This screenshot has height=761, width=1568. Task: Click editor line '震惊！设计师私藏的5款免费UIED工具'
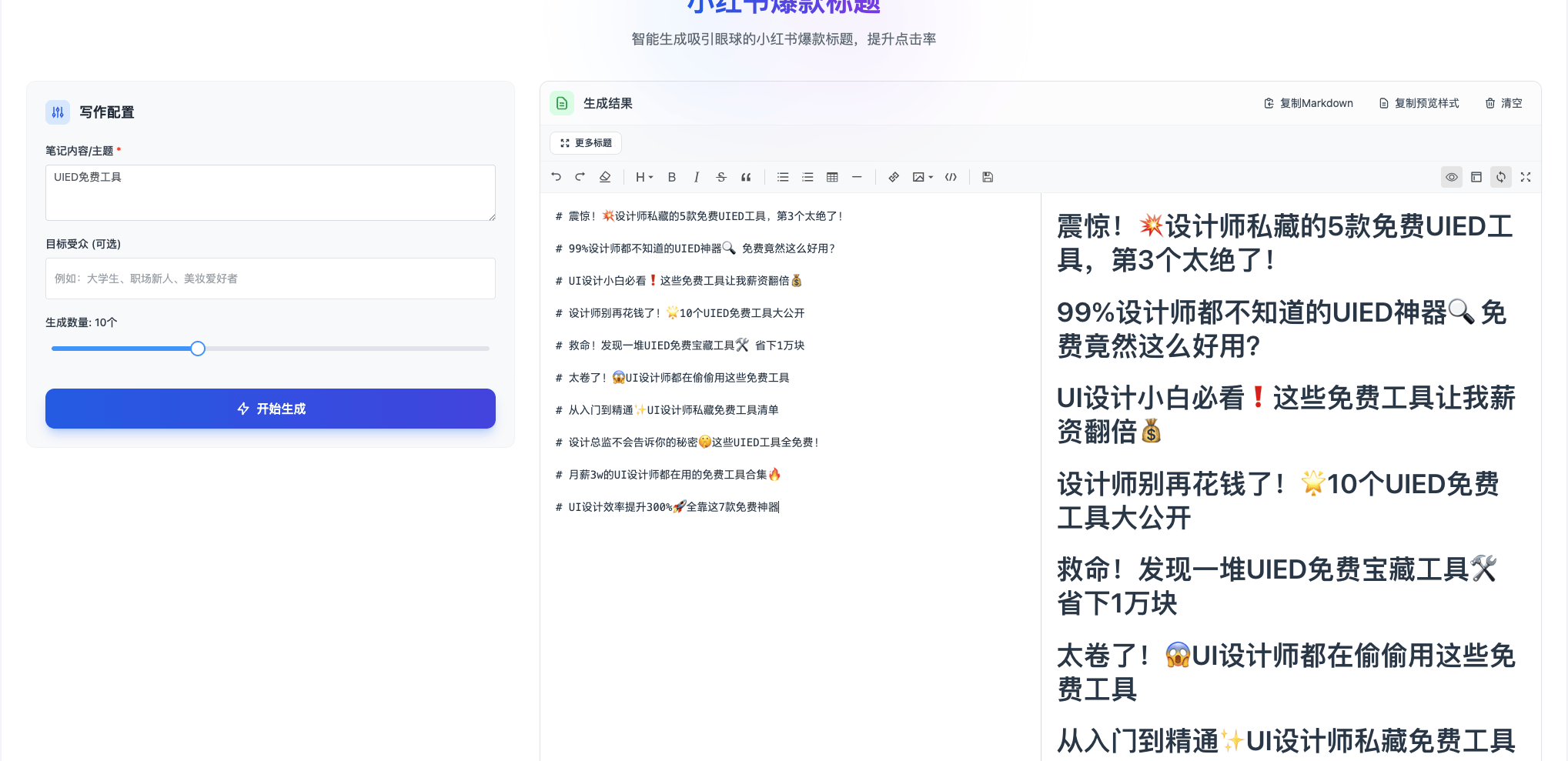(x=700, y=216)
